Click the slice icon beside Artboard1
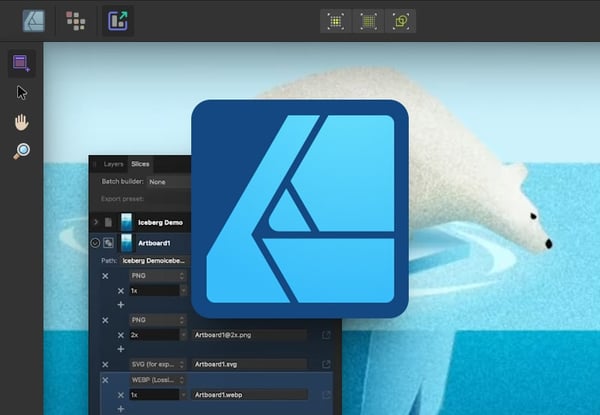 click(108, 243)
